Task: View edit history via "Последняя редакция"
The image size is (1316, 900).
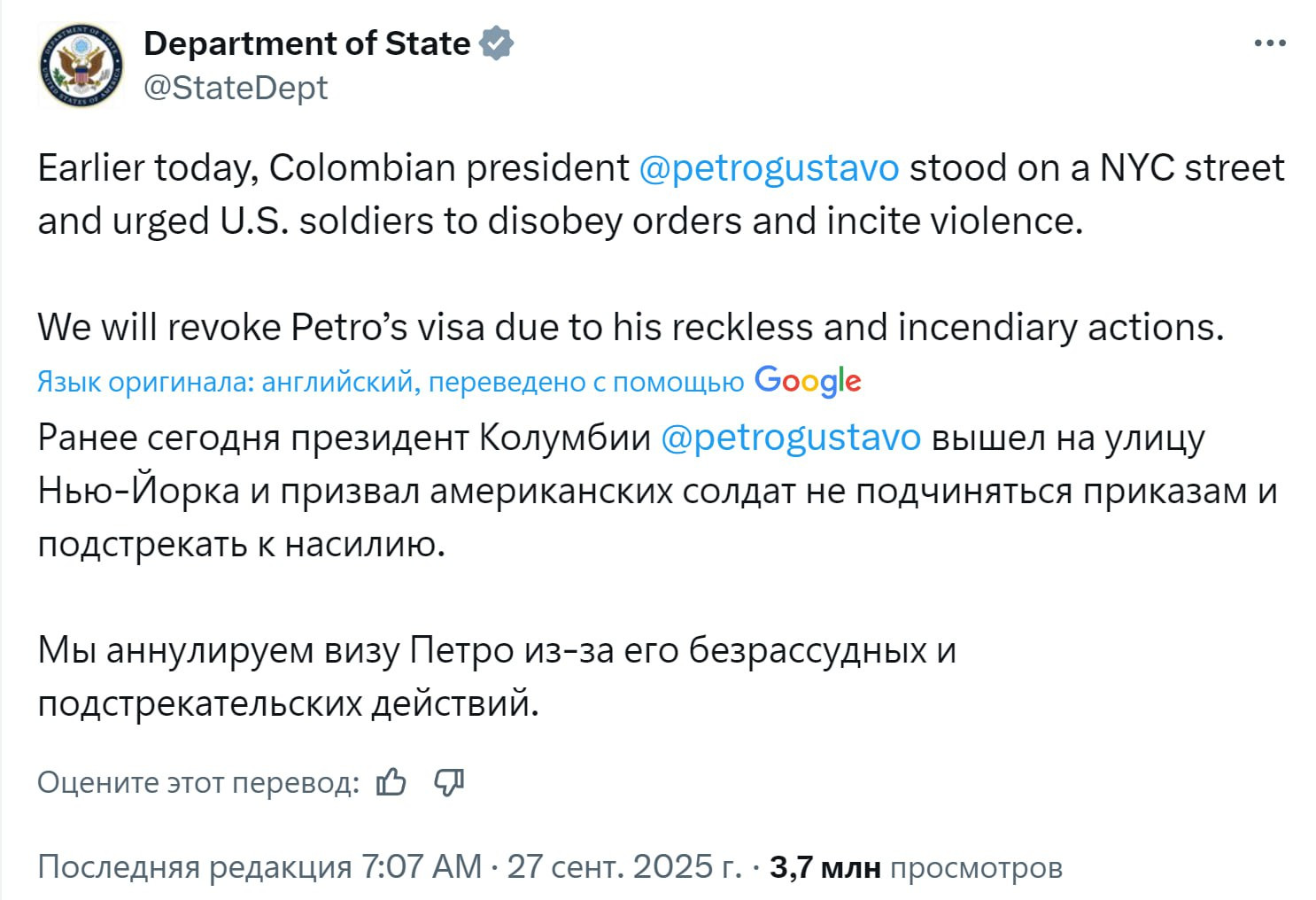Action: click(x=194, y=866)
